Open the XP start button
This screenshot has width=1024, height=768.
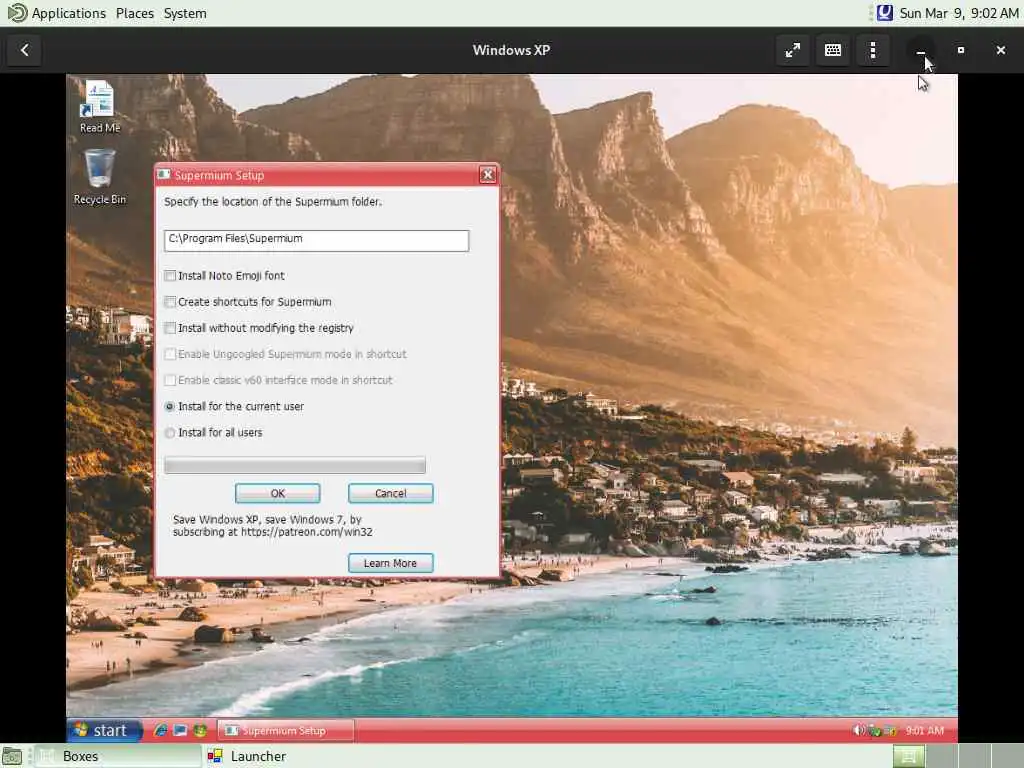coord(104,730)
